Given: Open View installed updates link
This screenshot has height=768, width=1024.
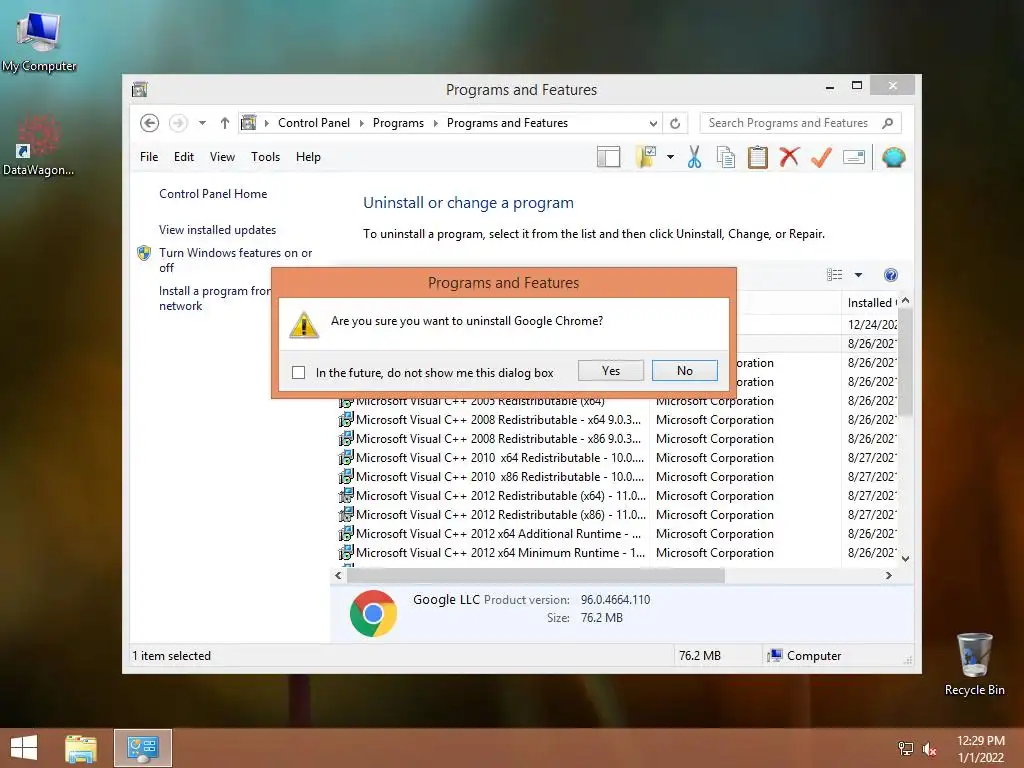Looking at the screenshot, I should pyautogui.click(x=217, y=230).
